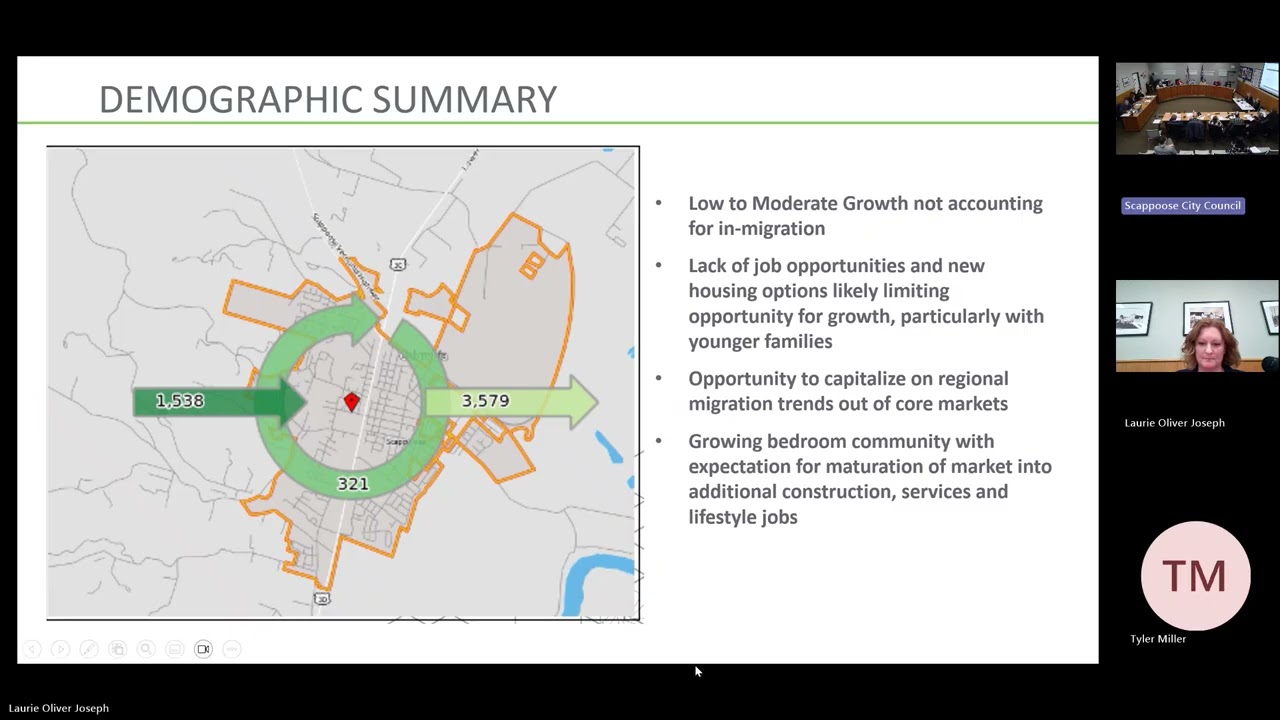Open more slideshow options ellipsis

232,649
